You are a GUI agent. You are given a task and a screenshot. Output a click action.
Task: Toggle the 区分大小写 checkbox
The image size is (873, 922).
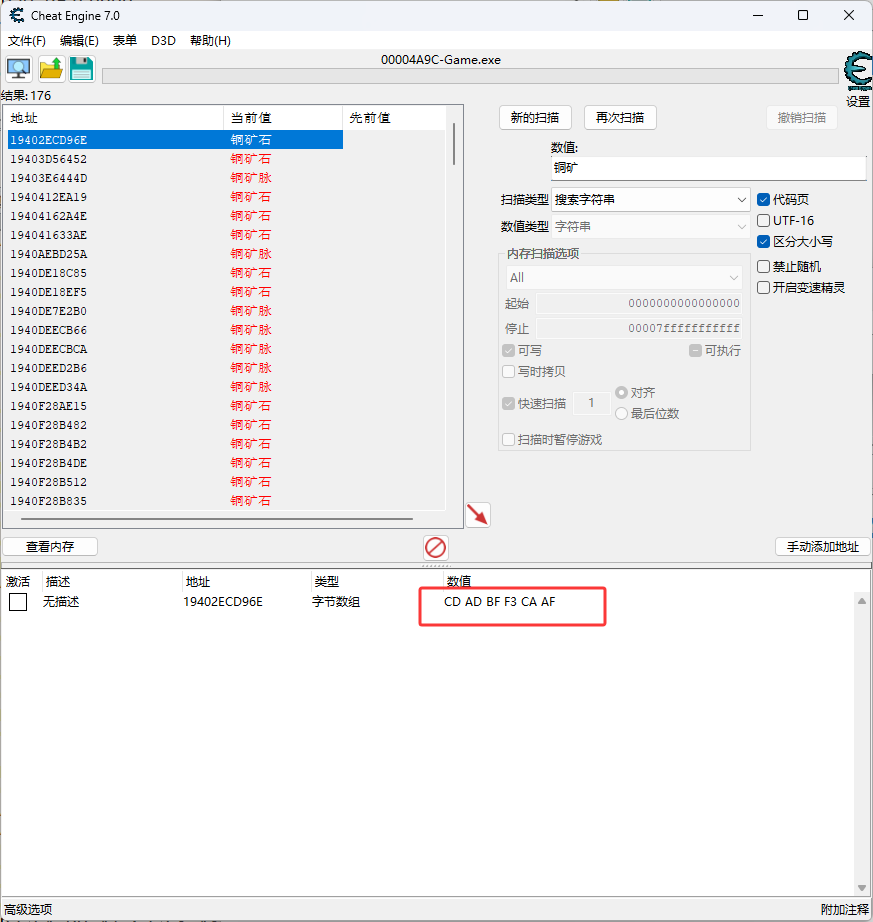(764, 242)
